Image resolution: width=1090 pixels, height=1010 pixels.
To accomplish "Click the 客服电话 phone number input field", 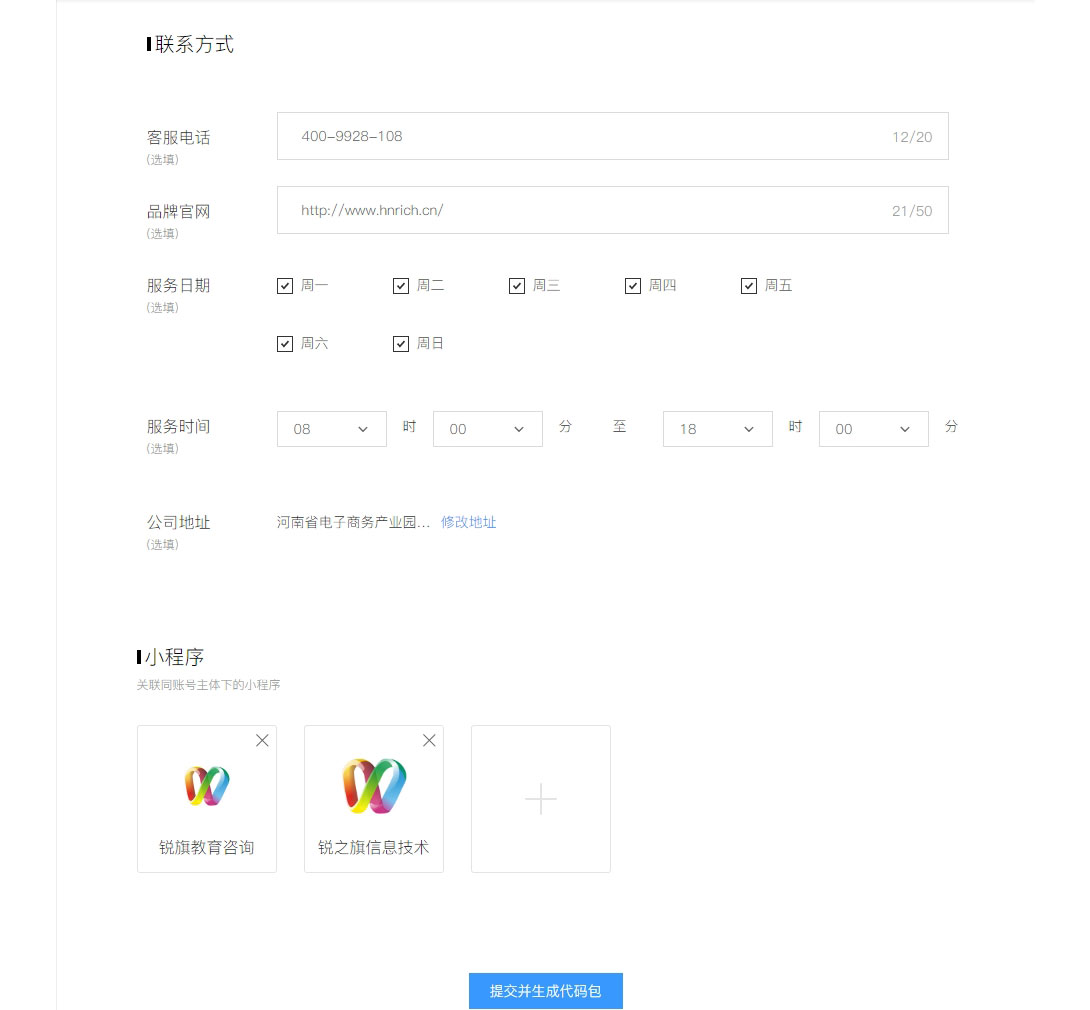I will click(612, 136).
